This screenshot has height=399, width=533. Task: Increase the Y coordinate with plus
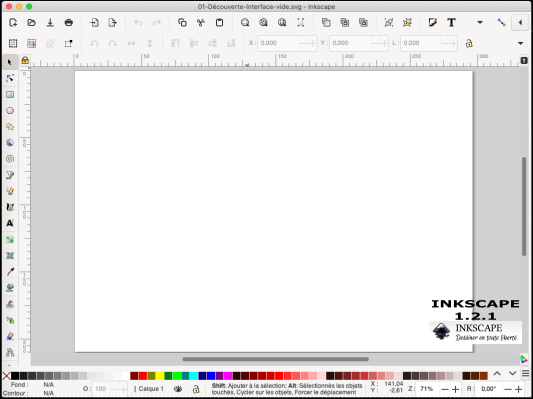tap(384, 43)
